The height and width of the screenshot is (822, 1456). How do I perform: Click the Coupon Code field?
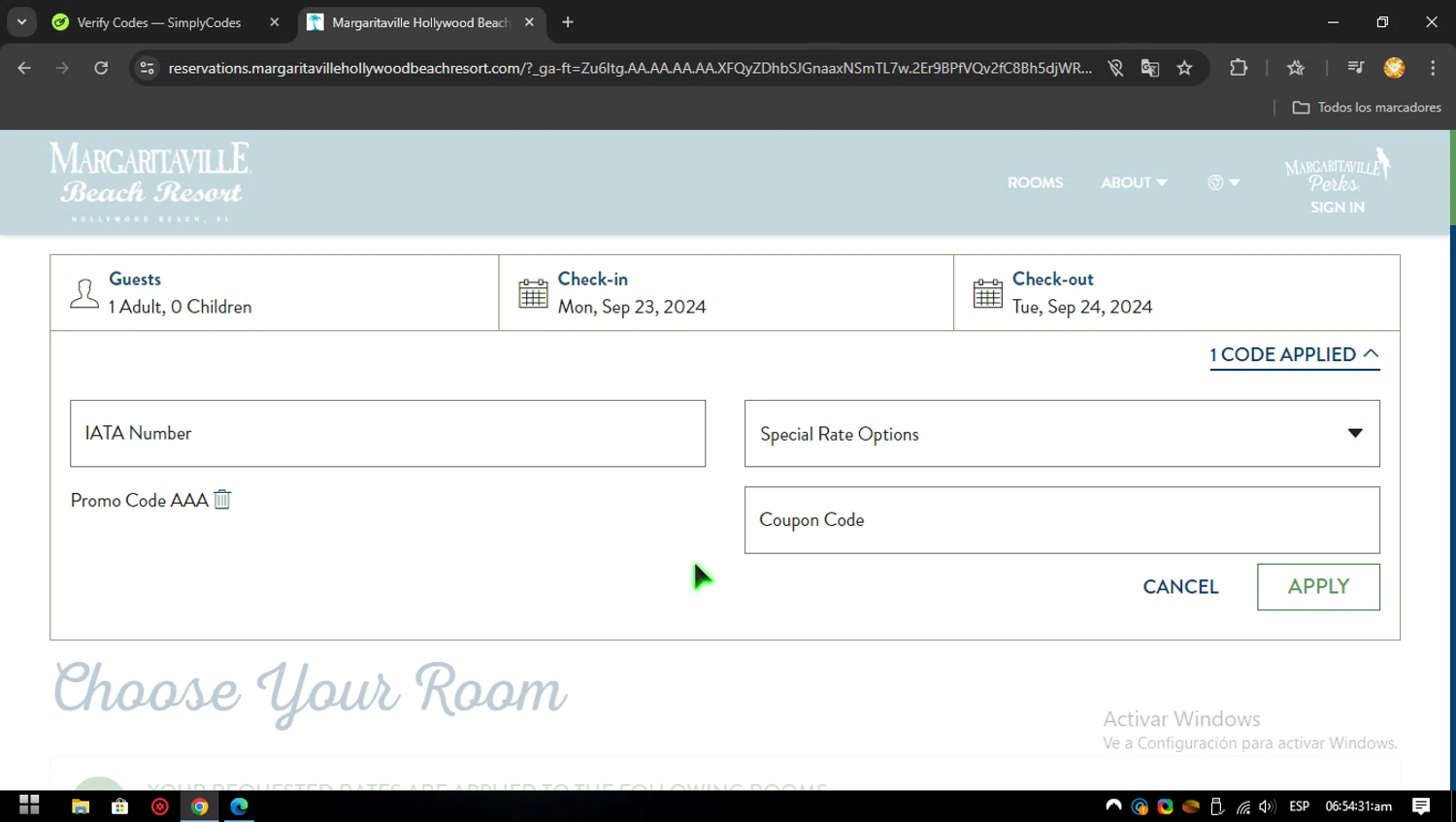1062,520
